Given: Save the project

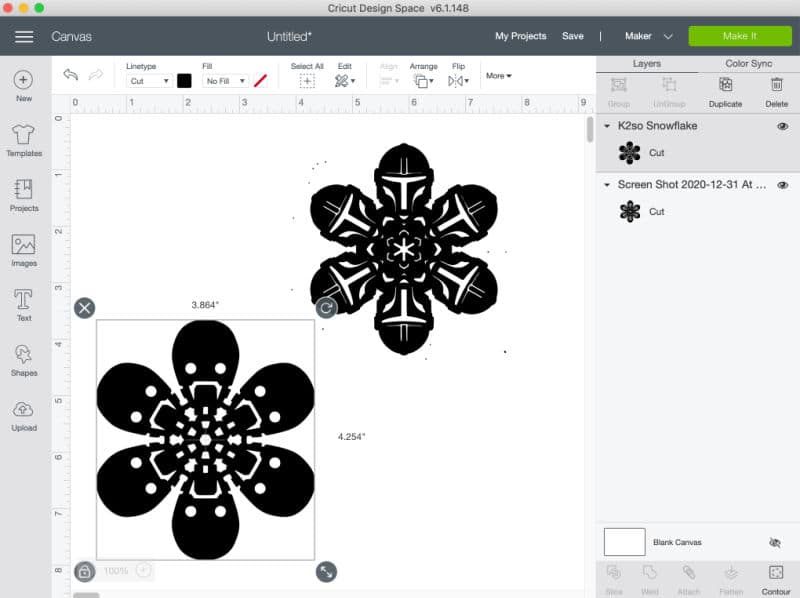Looking at the screenshot, I should [572, 36].
